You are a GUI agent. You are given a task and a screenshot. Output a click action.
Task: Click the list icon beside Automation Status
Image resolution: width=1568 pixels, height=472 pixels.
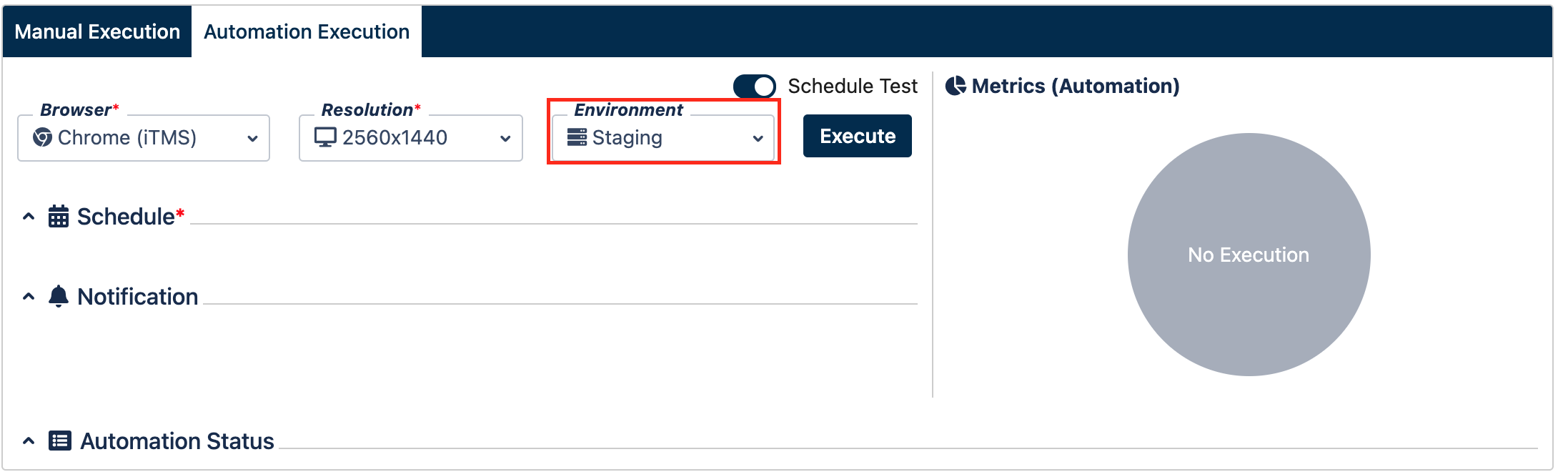coord(60,441)
